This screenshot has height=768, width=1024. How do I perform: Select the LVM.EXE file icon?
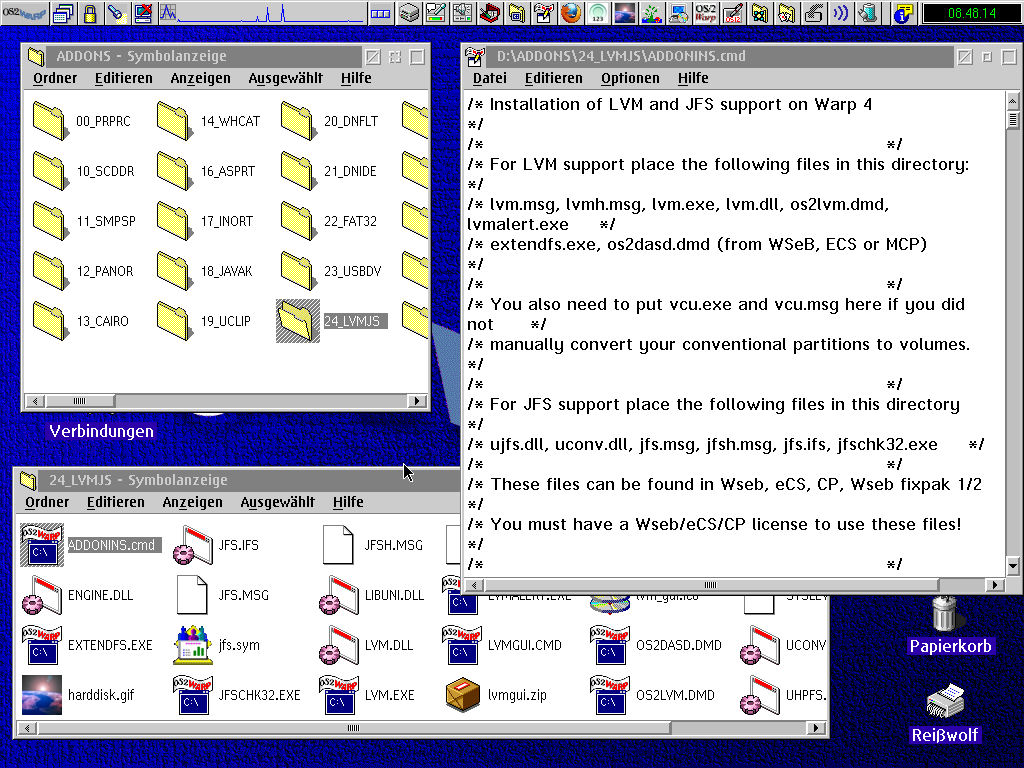(338, 695)
